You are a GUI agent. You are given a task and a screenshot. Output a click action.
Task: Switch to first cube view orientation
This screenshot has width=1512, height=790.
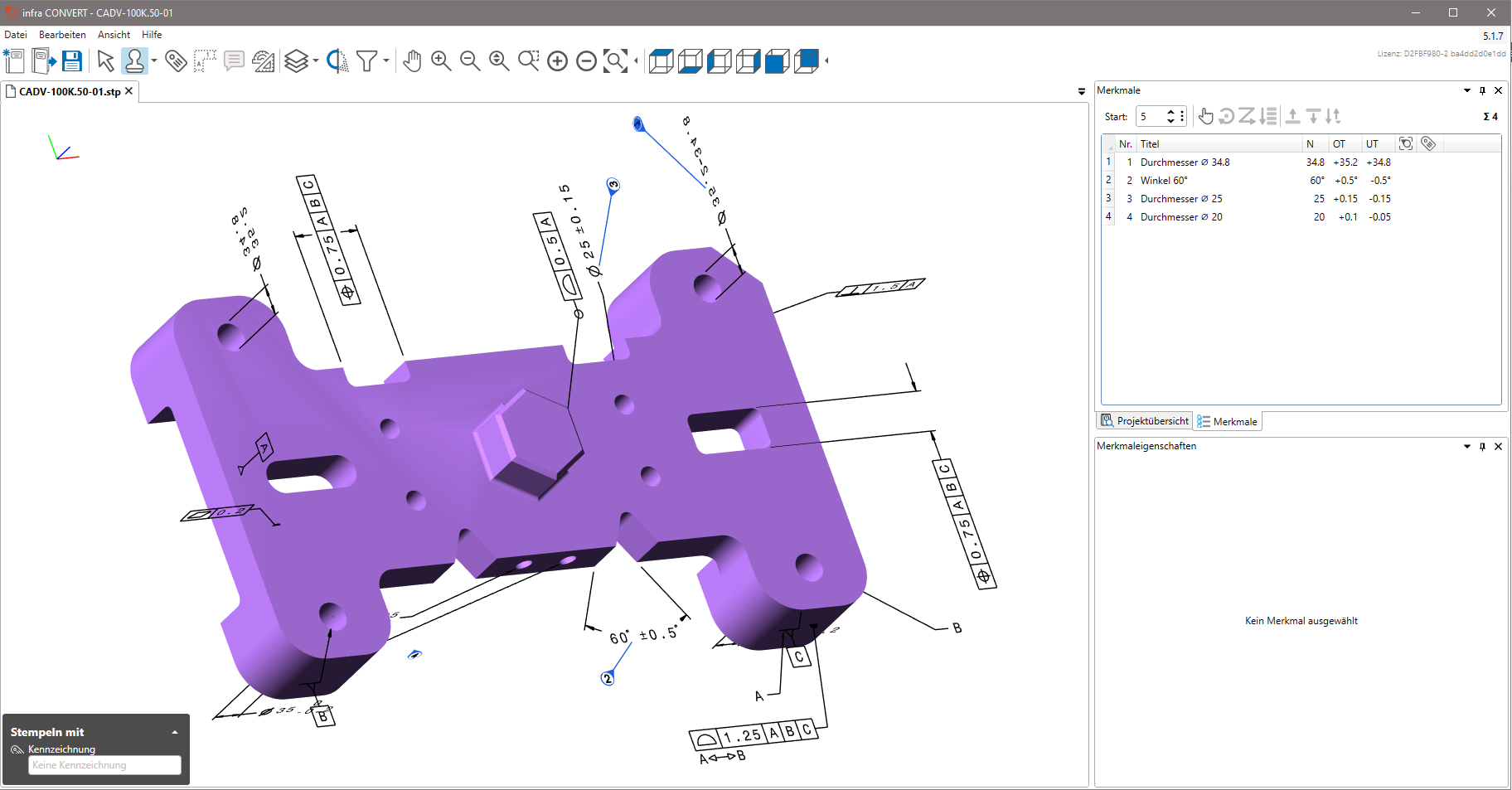(661, 61)
